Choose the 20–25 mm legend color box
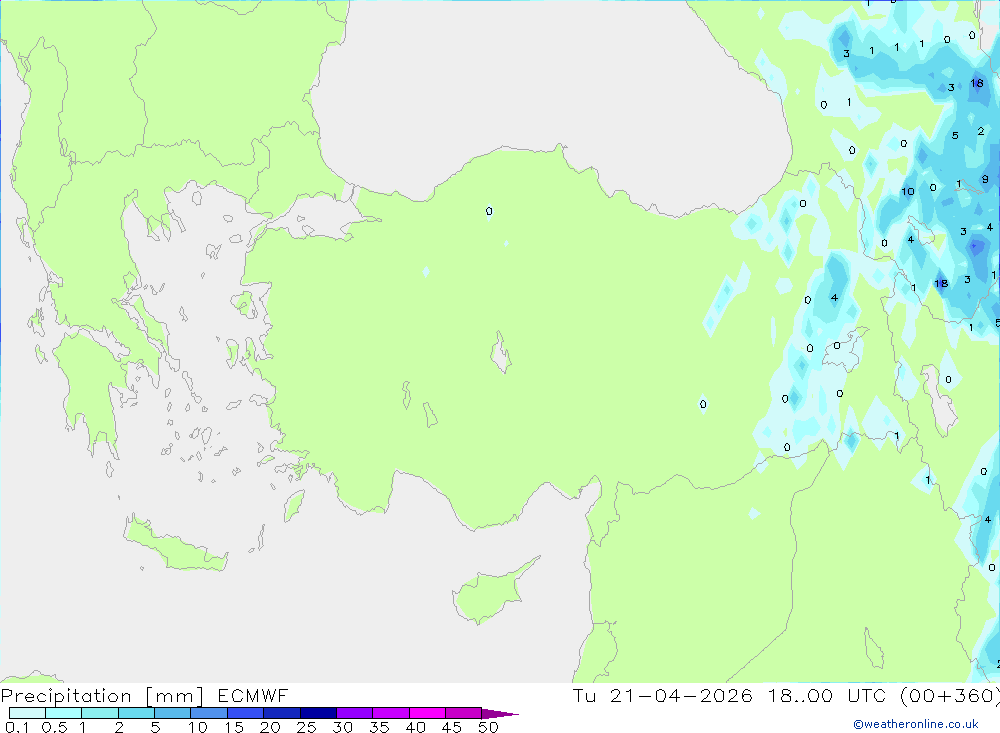 [x=282, y=713]
